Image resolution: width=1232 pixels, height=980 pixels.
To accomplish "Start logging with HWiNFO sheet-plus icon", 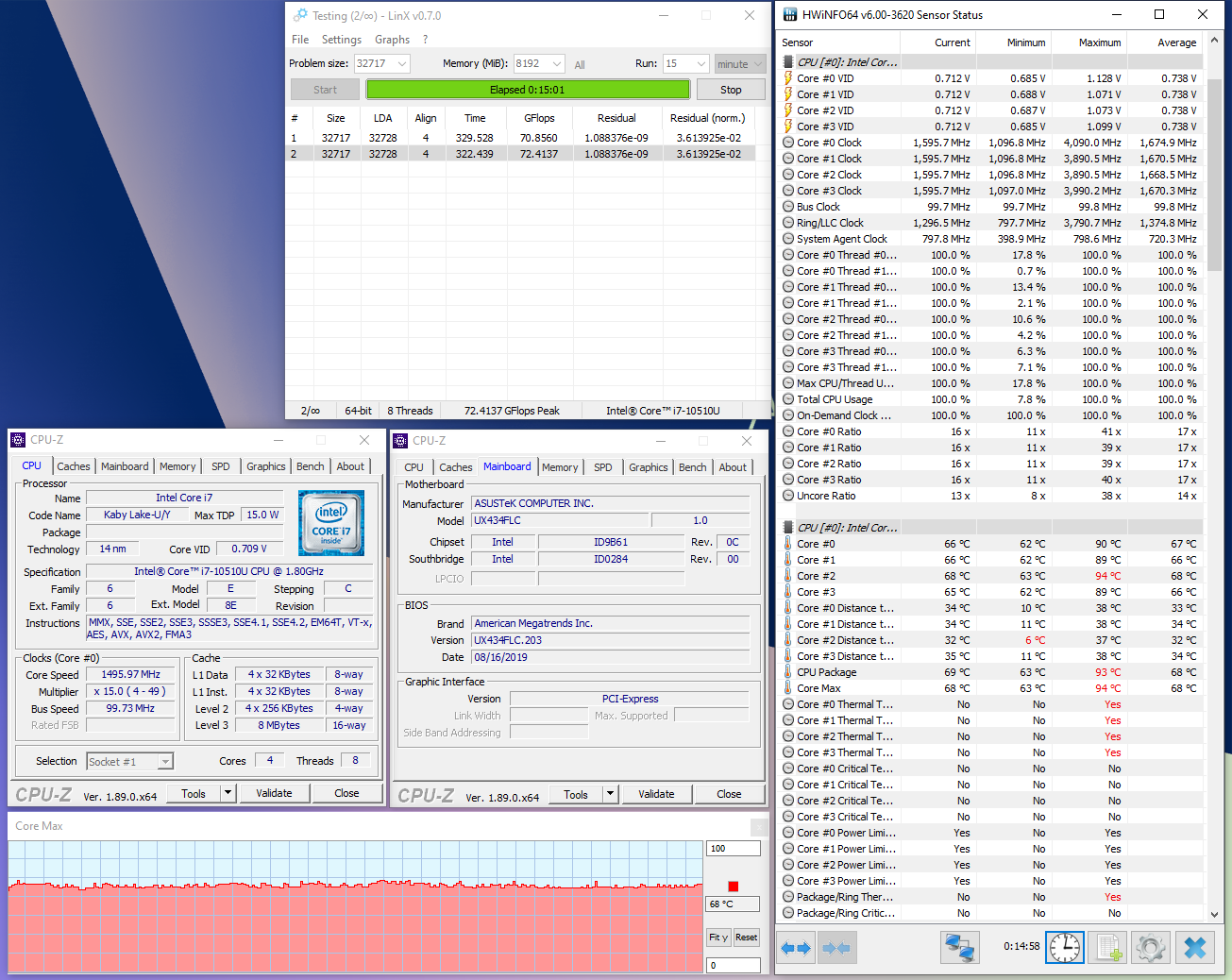I will [1108, 948].
